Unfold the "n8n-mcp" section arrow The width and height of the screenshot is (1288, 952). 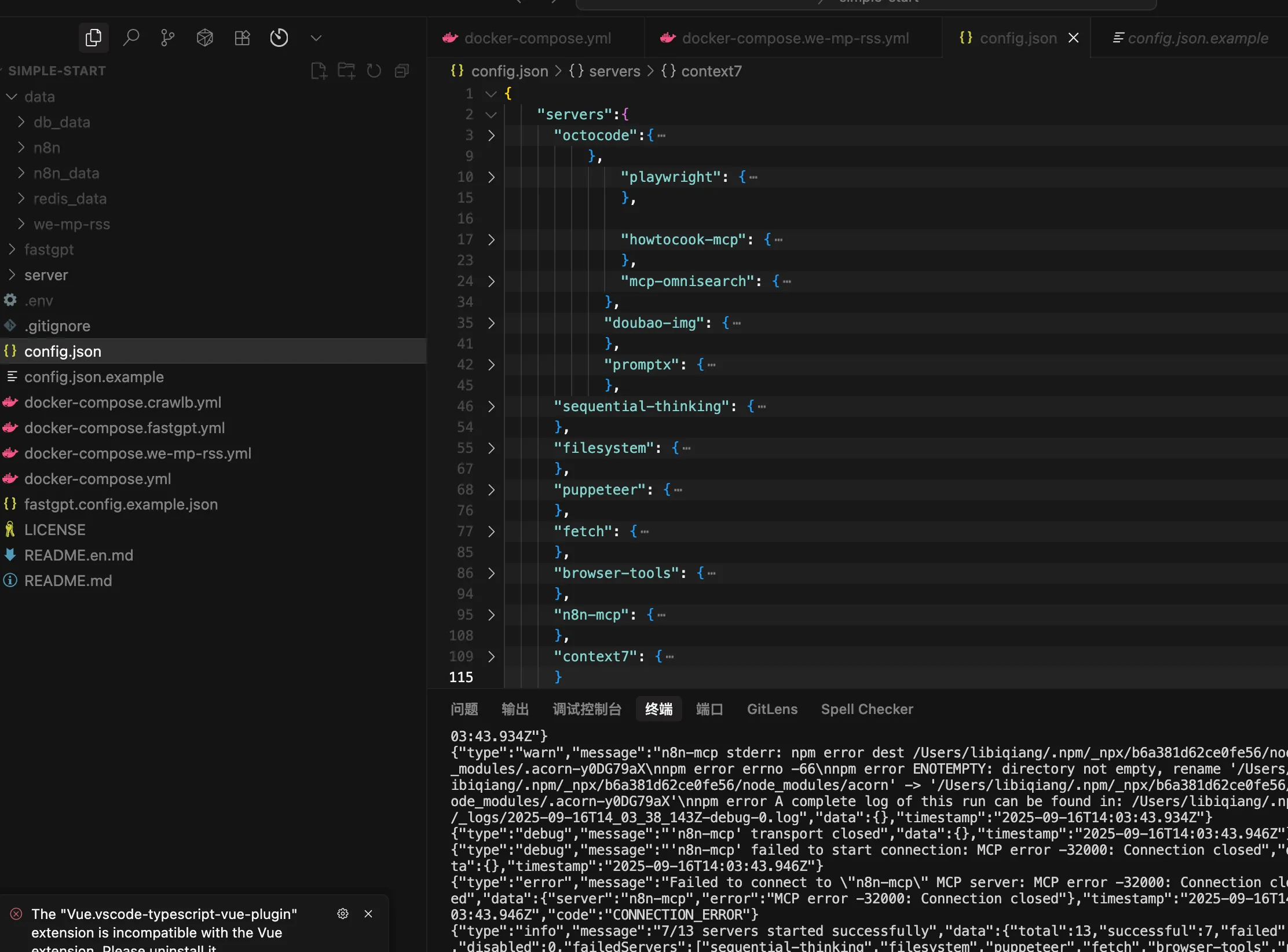point(491,615)
